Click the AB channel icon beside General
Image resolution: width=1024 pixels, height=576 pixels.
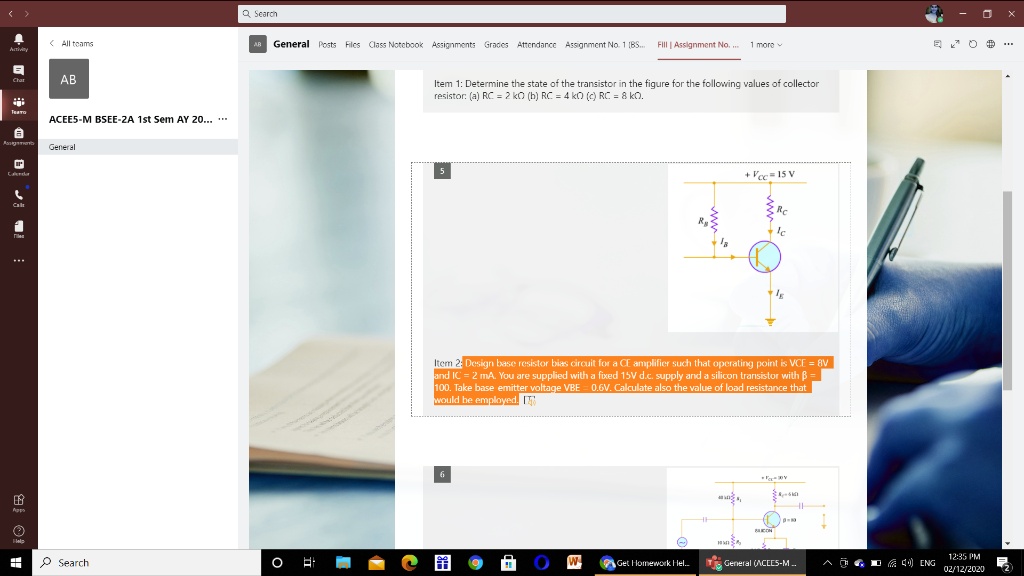257,44
